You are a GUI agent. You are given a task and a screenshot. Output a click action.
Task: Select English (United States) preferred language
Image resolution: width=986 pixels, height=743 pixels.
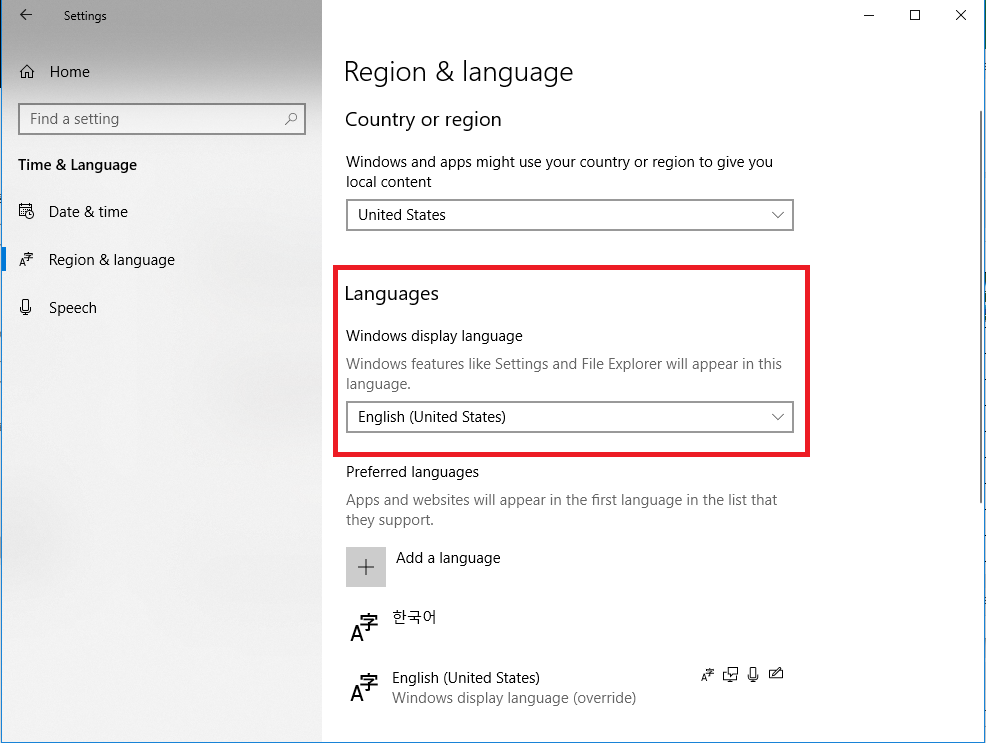pos(570,687)
